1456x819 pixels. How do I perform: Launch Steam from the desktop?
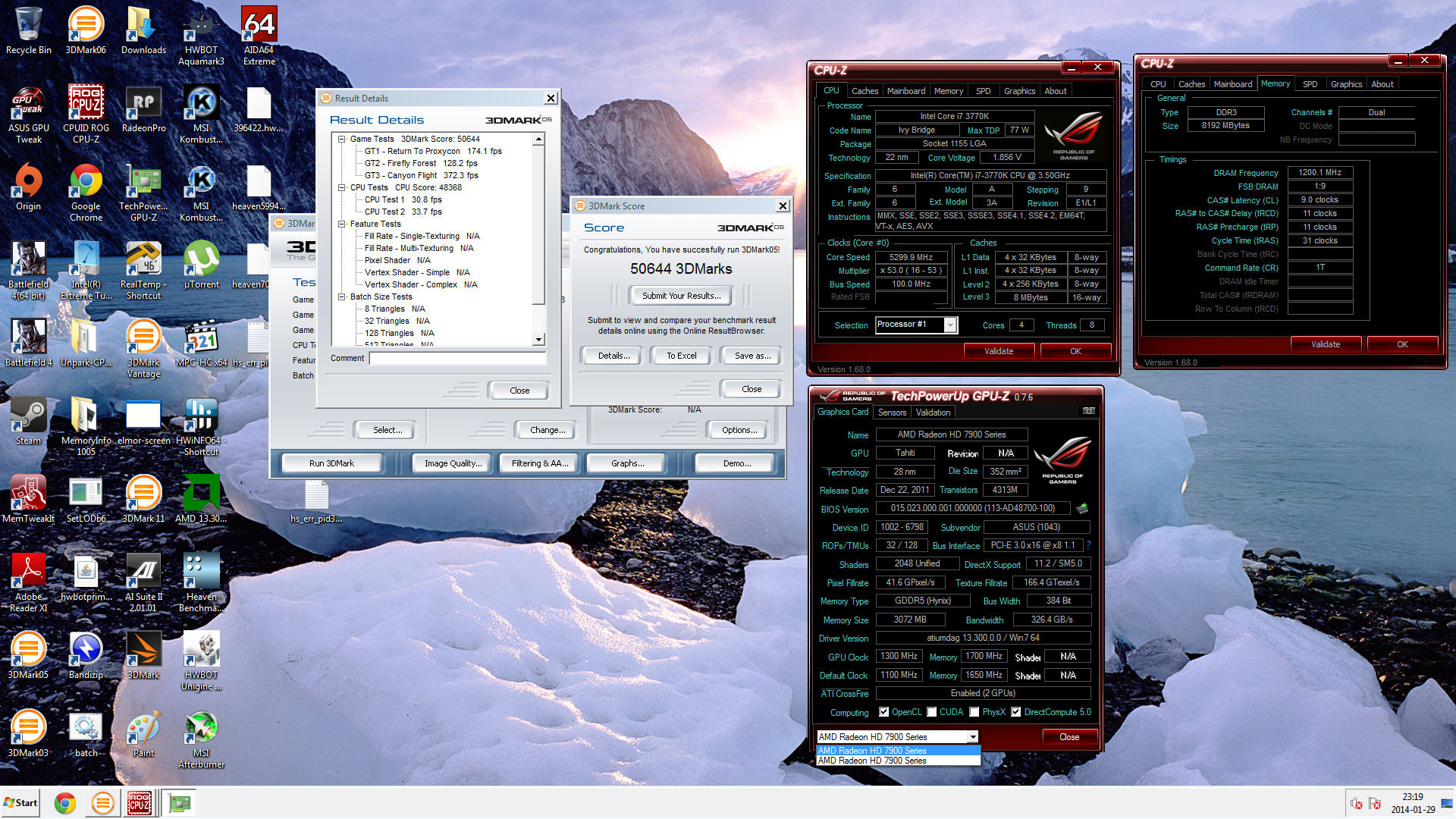point(28,421)
